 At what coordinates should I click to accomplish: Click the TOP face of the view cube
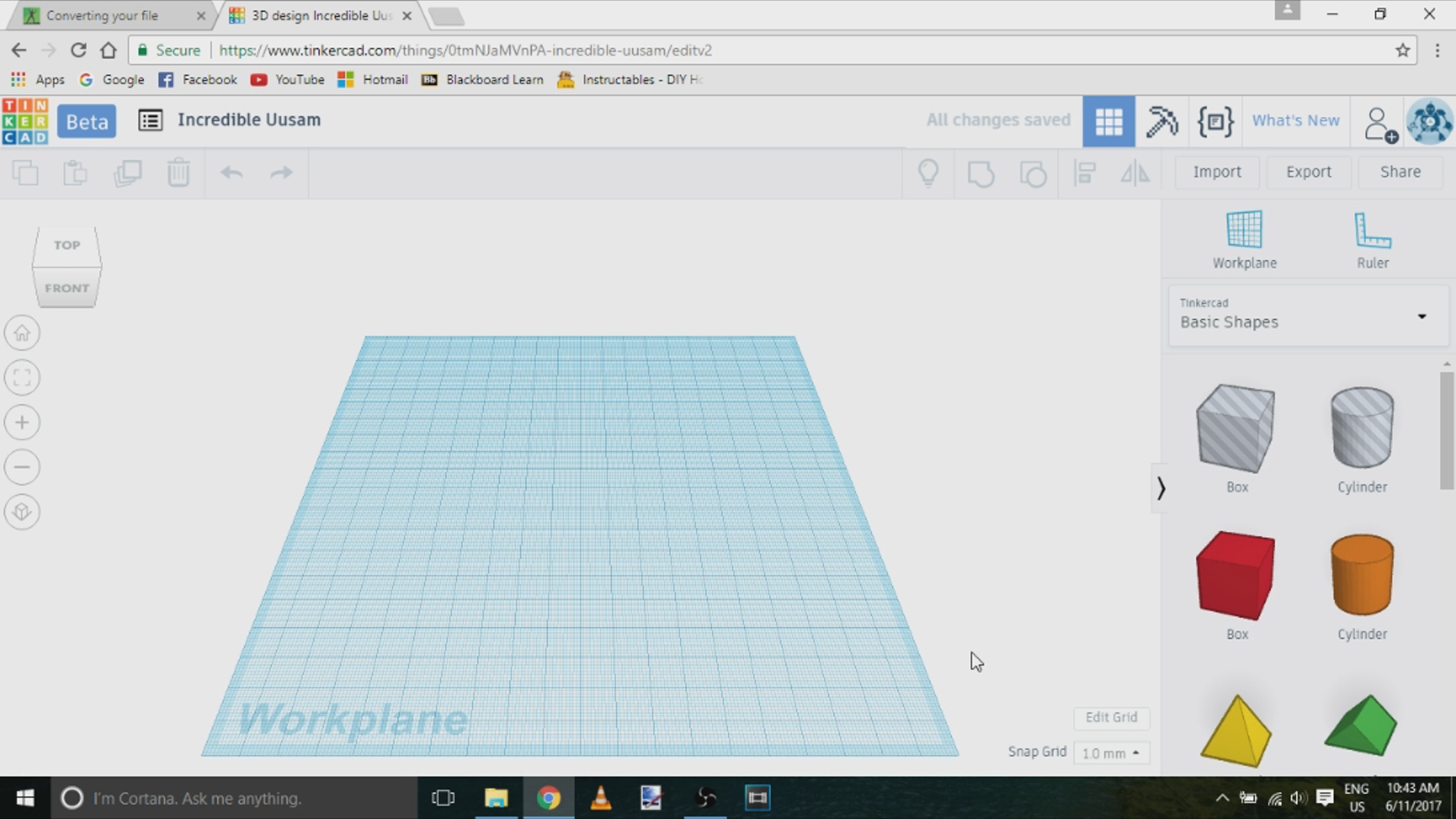tap(67, 245)
